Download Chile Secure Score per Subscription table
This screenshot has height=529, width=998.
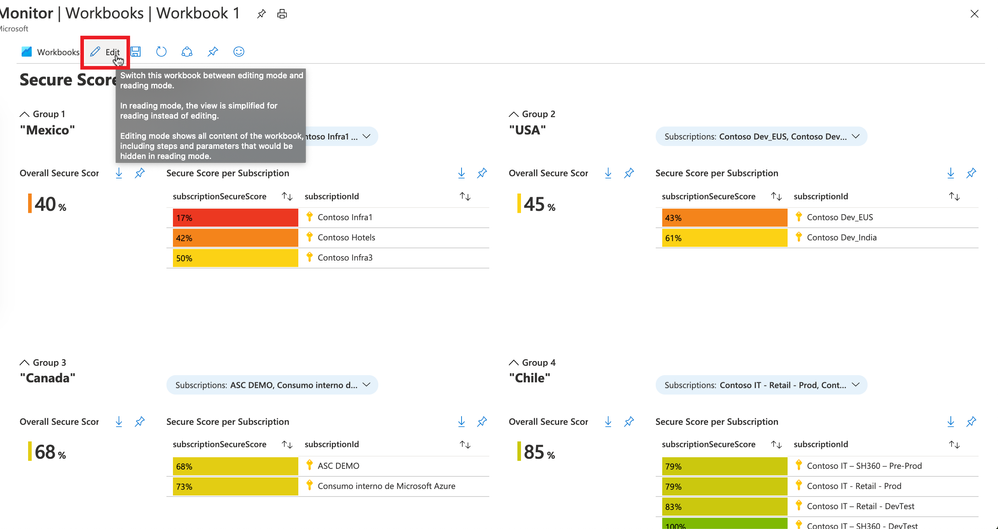pyautogui.click(x=950, y=421)
